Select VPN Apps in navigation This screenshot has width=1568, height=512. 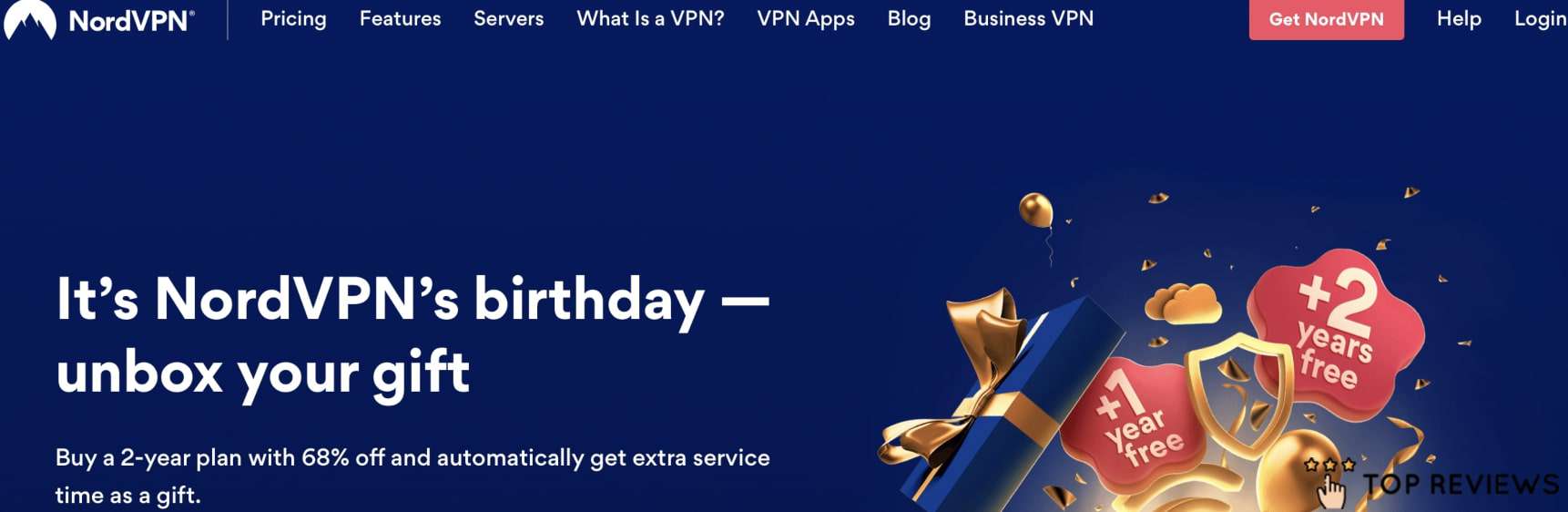pos(806,19)
